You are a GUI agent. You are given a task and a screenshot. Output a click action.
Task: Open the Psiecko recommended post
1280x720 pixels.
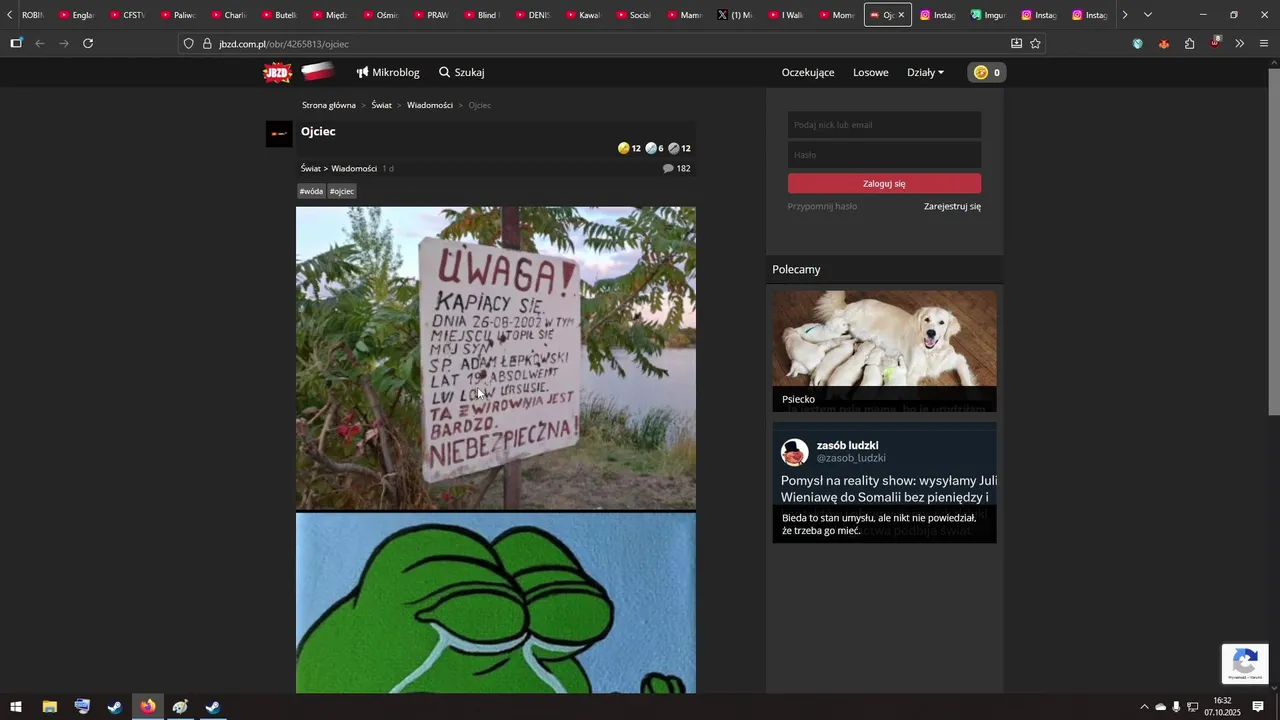[x=884, y=351]
